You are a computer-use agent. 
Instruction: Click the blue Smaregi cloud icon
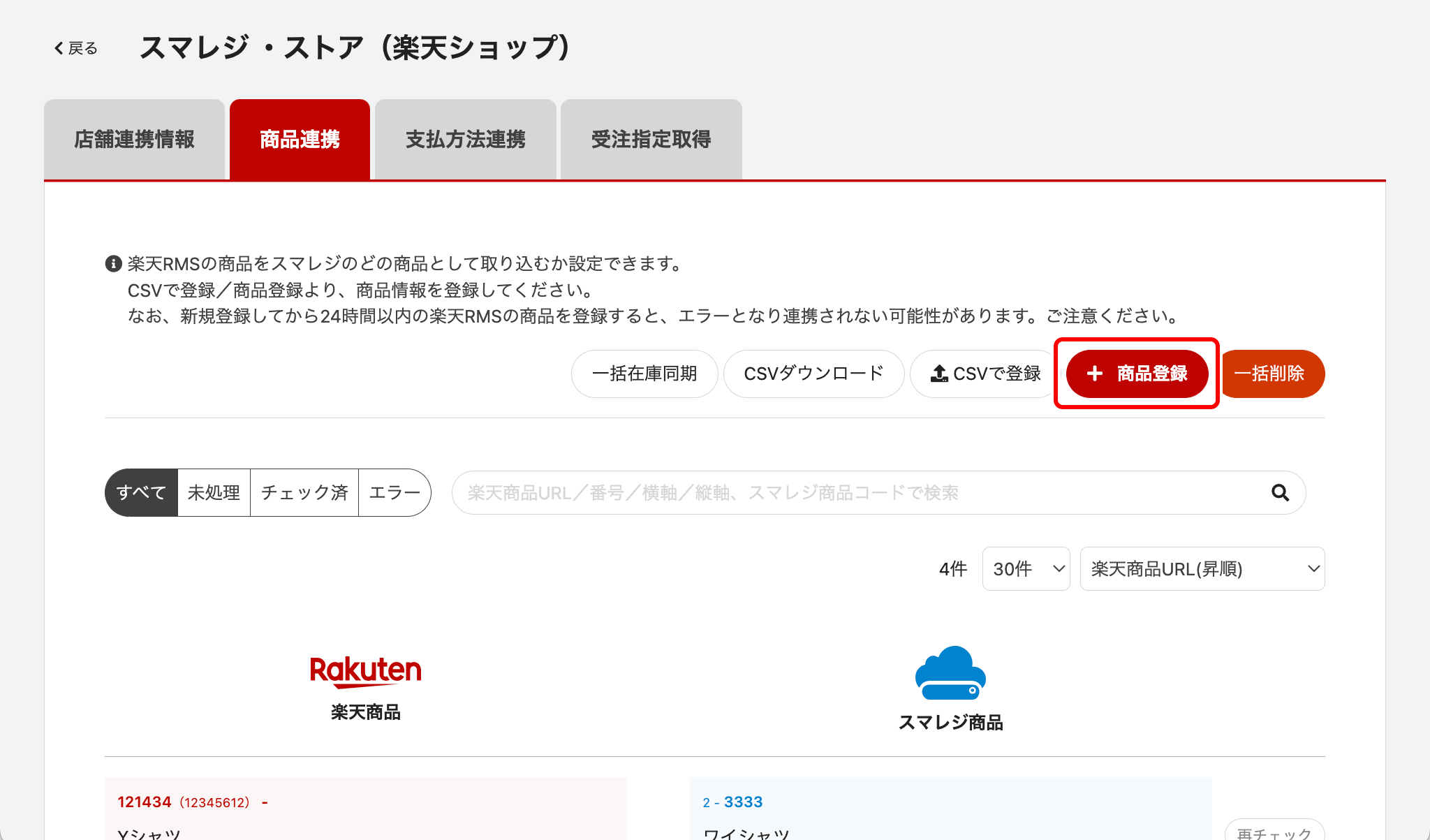point(950,673)
